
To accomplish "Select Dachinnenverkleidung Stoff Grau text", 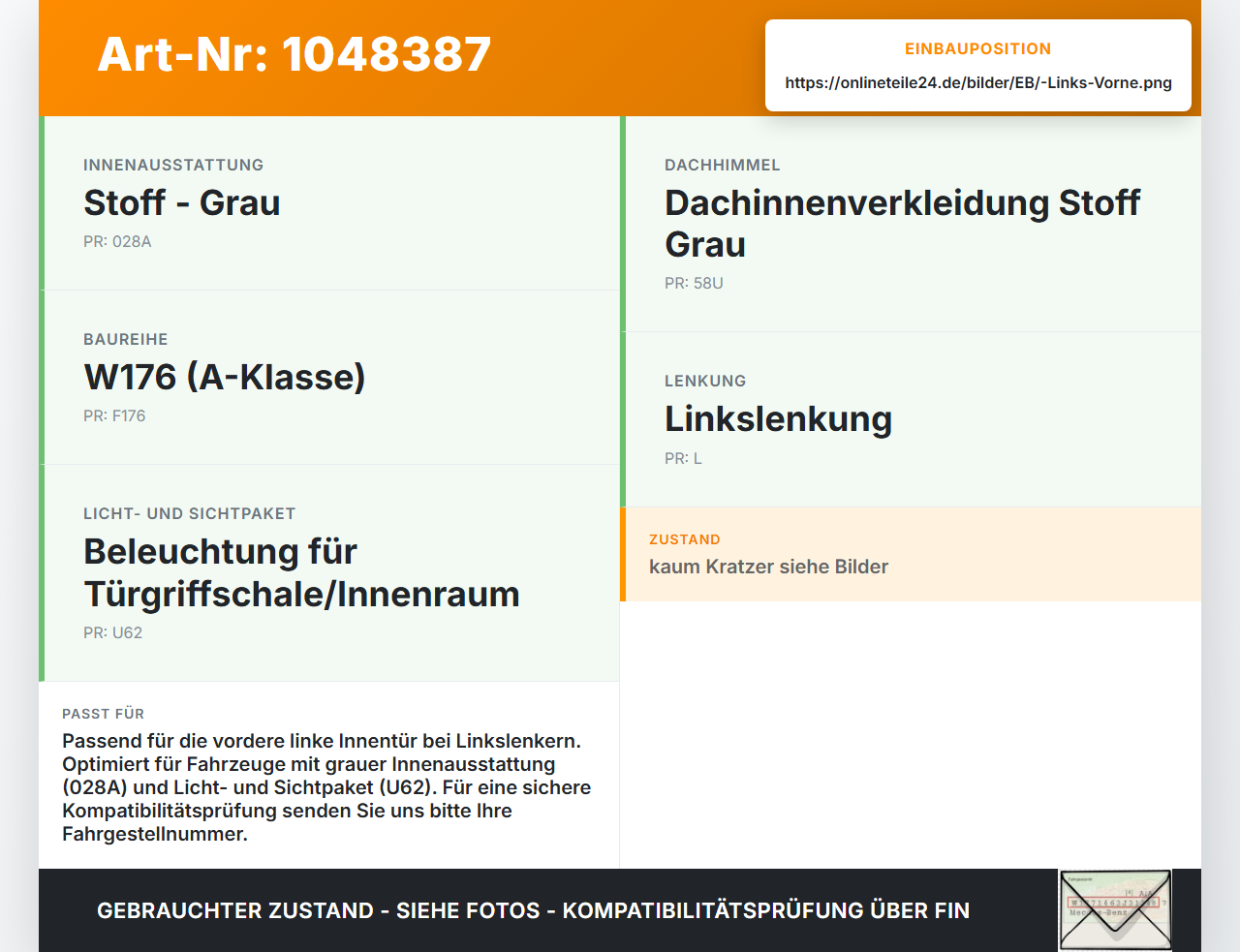I will (902, 224).
